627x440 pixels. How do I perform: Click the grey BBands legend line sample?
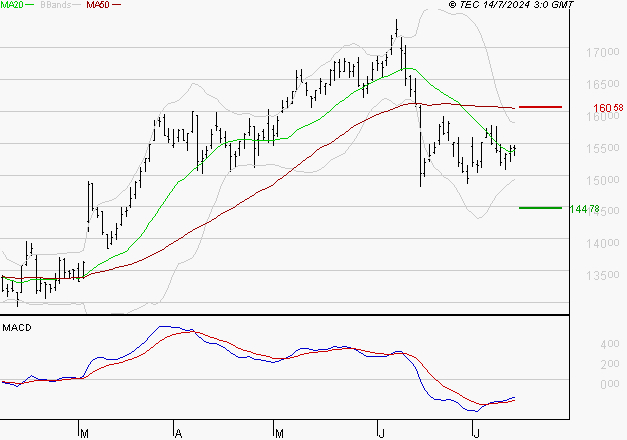[77, 5]
